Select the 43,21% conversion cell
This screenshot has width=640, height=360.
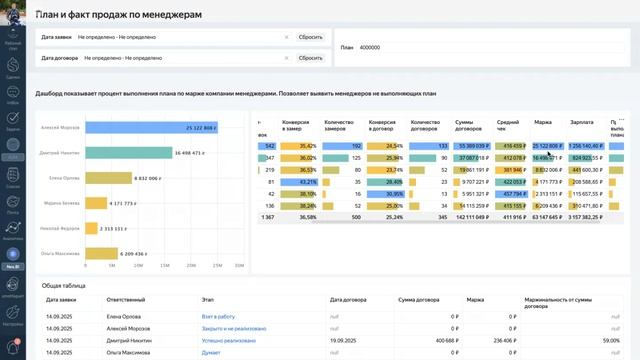[299, 182]
